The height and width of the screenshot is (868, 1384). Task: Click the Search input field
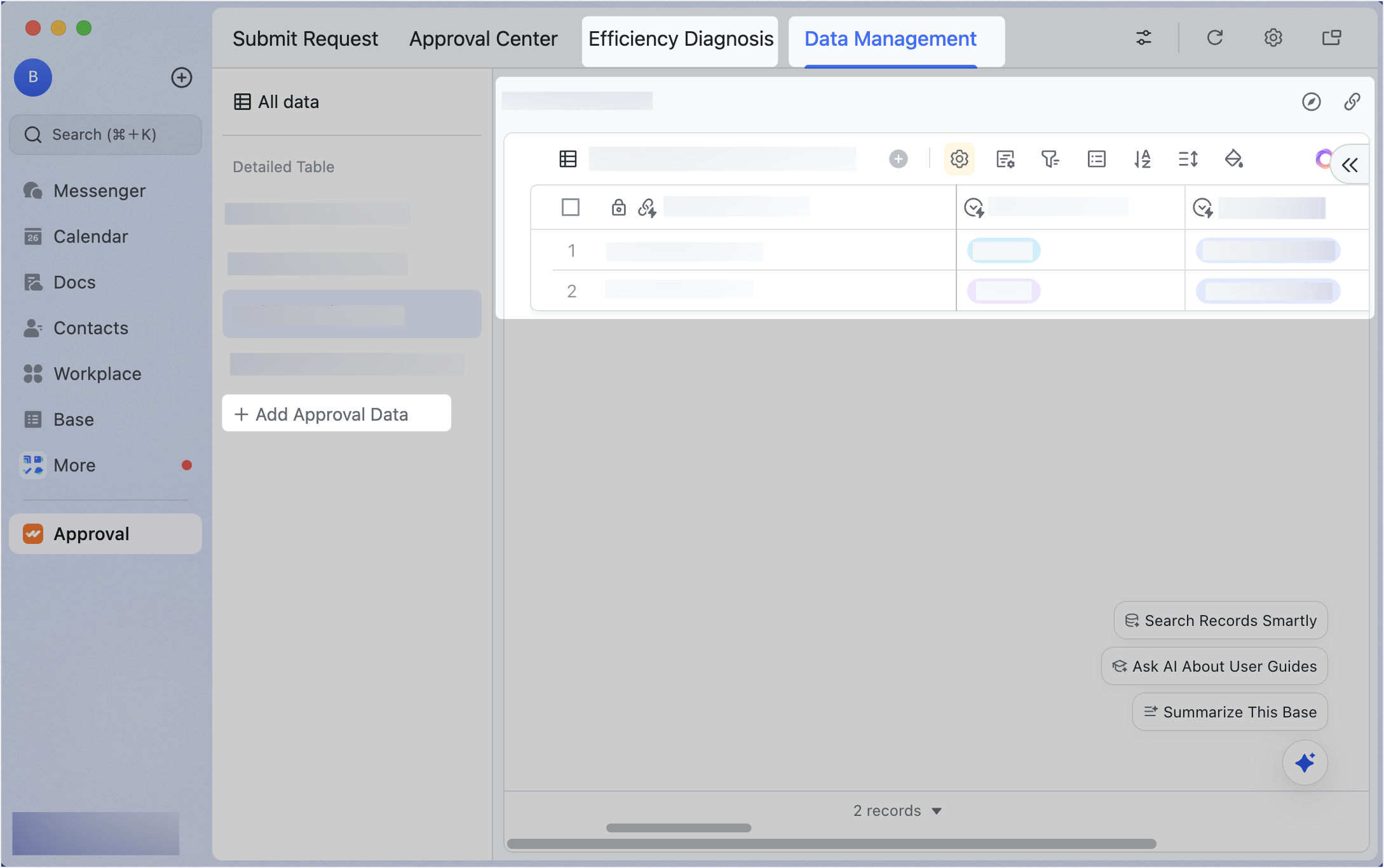[x=105, y=135]
